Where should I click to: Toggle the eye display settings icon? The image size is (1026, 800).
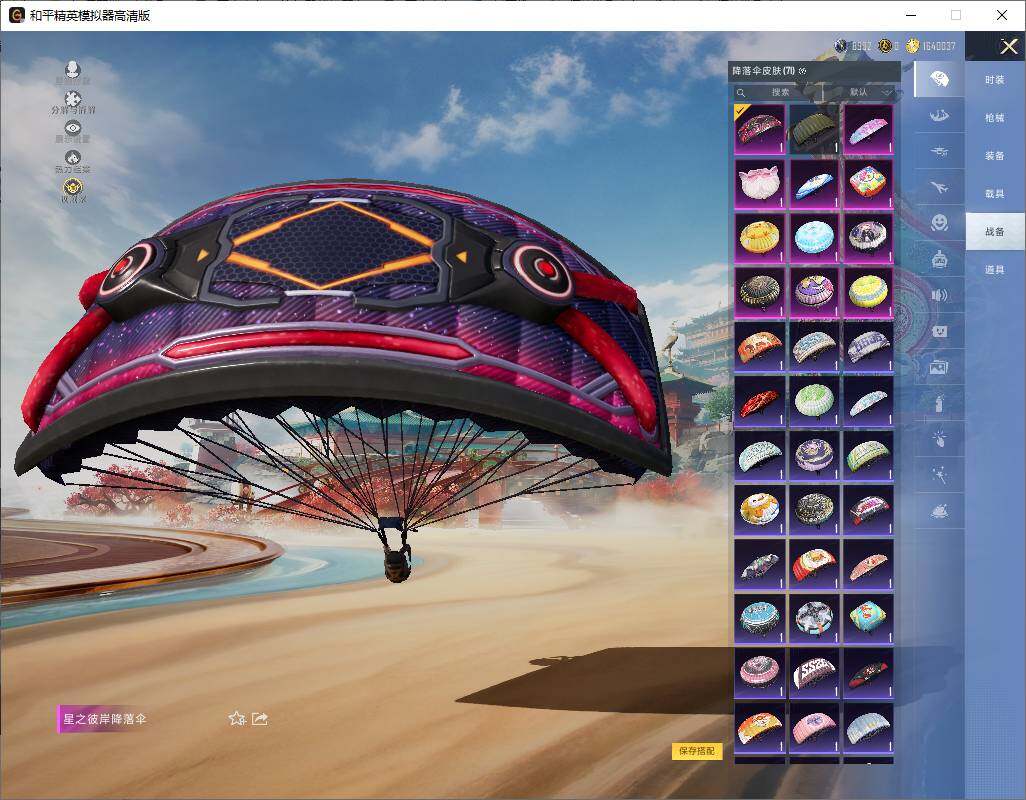73,128
